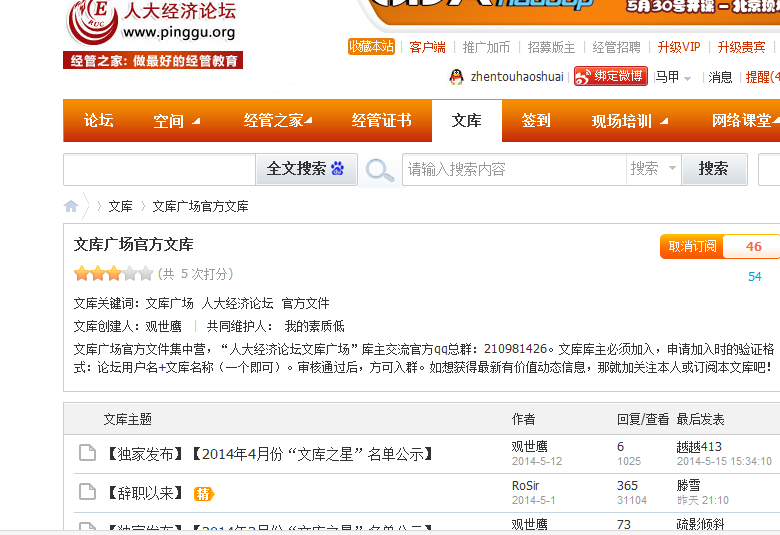Click the 收藏本站 button
780x535 pixels.
coord(371,47)
